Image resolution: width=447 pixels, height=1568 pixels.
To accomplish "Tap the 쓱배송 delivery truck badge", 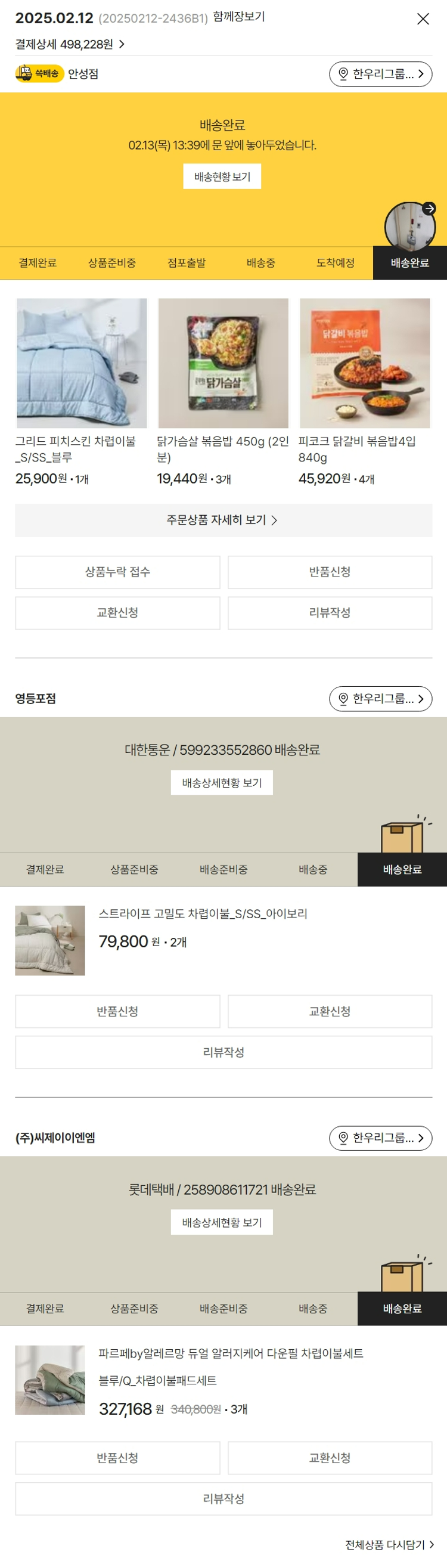I will [39, 74].
